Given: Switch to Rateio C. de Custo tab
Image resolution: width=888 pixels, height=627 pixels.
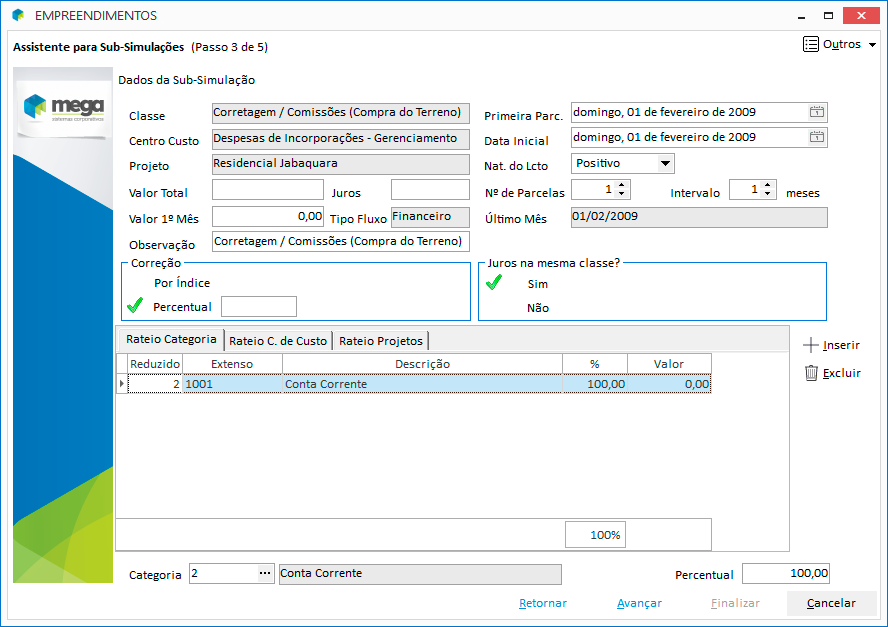Looking at the screenshot, I should [278, 341].
